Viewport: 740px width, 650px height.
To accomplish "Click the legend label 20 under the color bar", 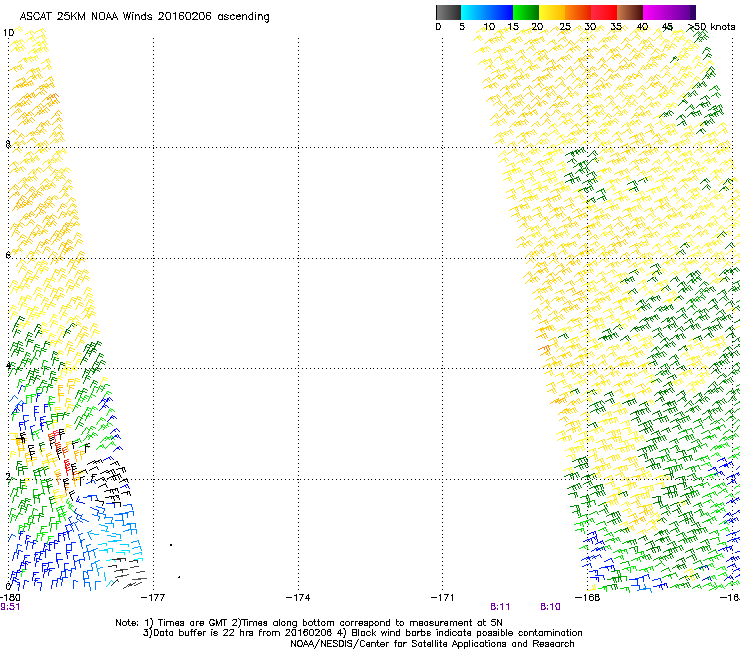I will click(537, 27).
